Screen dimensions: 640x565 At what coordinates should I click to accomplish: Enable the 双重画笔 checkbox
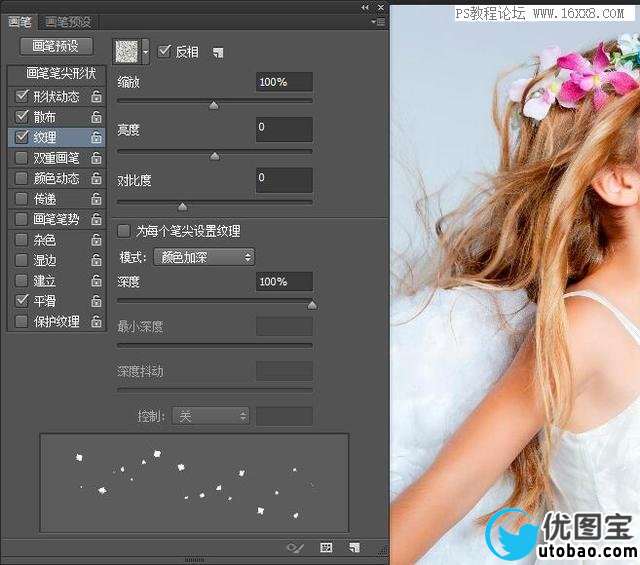[x=21, y=158]
